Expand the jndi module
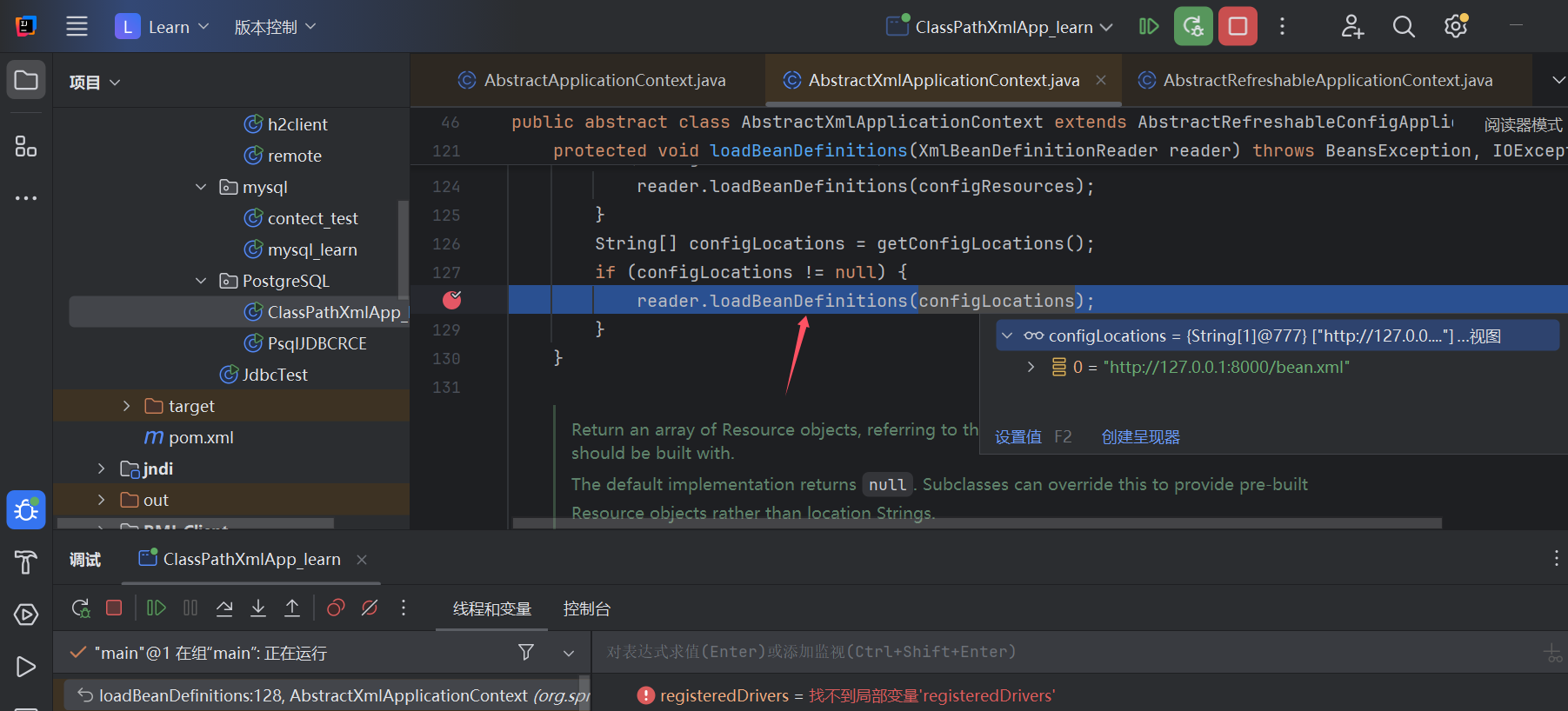Viewport: 1568px width, 711px height. click(102, 468)
